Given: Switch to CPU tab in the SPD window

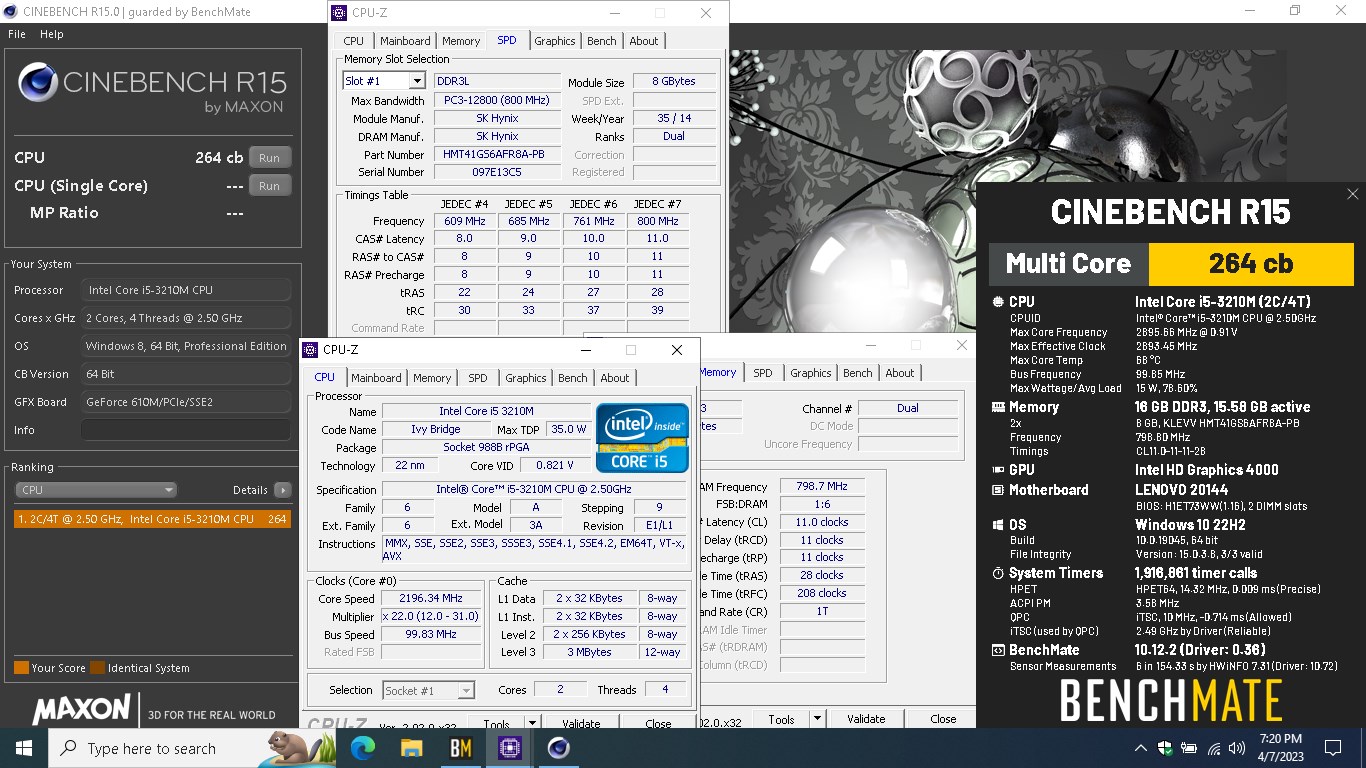Looking at the screenshot, I should 354,41.
